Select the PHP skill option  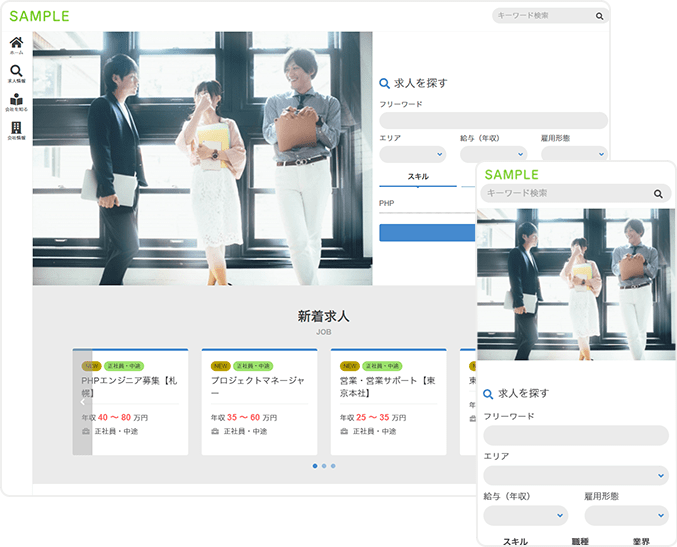(x=386, y=203)
